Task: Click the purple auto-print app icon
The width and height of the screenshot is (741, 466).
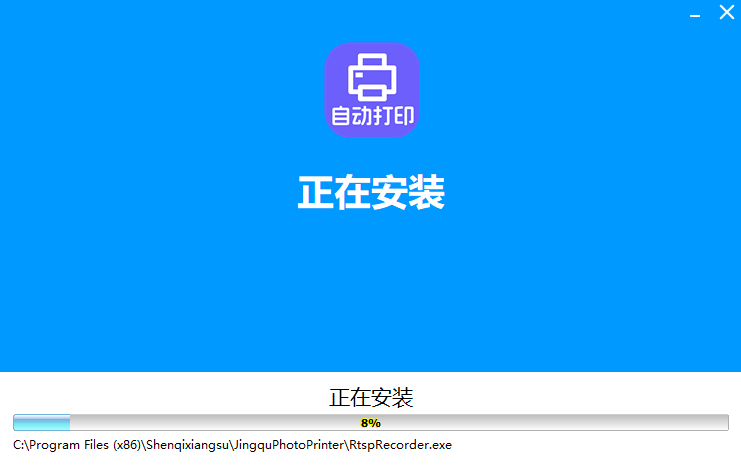Action: [x=371, y=90]
